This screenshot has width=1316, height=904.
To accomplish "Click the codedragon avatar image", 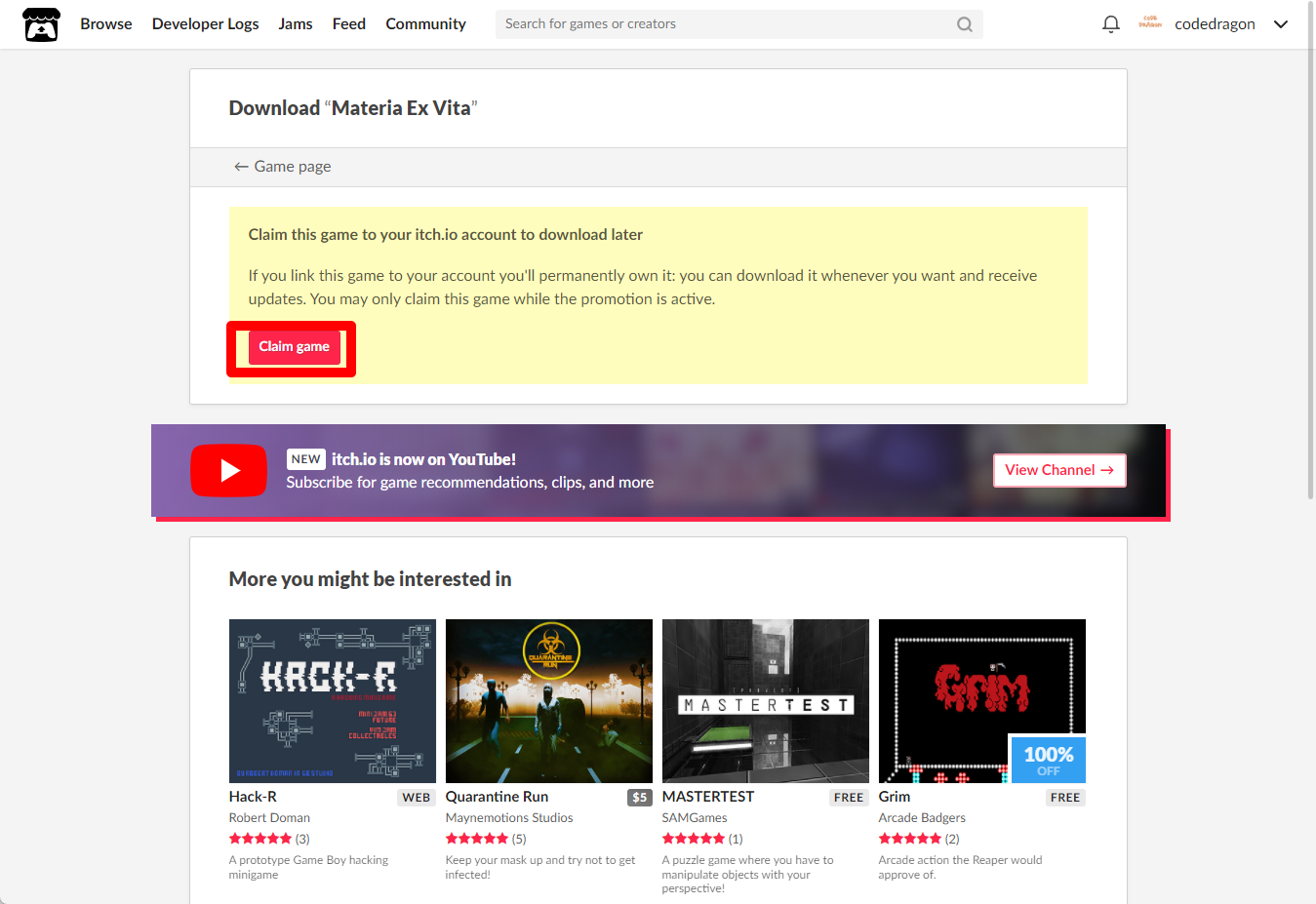I will click(x=1150, y=23).
